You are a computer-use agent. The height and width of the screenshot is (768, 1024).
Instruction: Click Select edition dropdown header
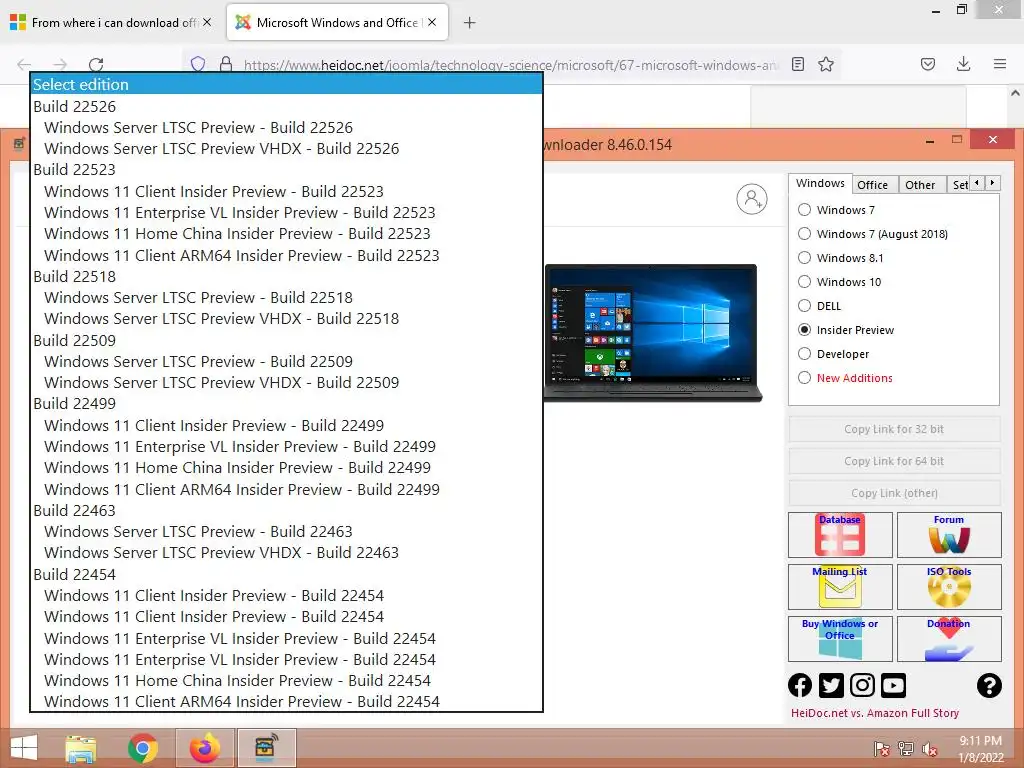(287, 84)
